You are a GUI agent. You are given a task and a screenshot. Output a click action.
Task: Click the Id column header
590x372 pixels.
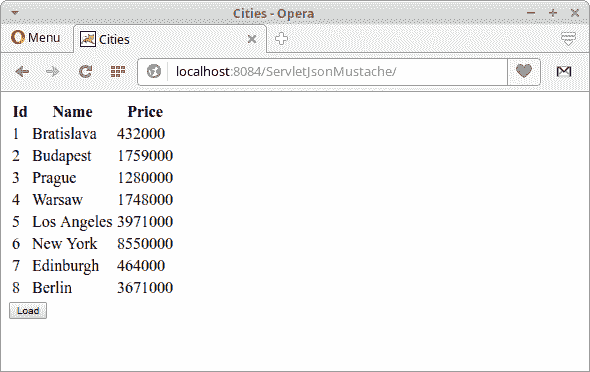20,112
